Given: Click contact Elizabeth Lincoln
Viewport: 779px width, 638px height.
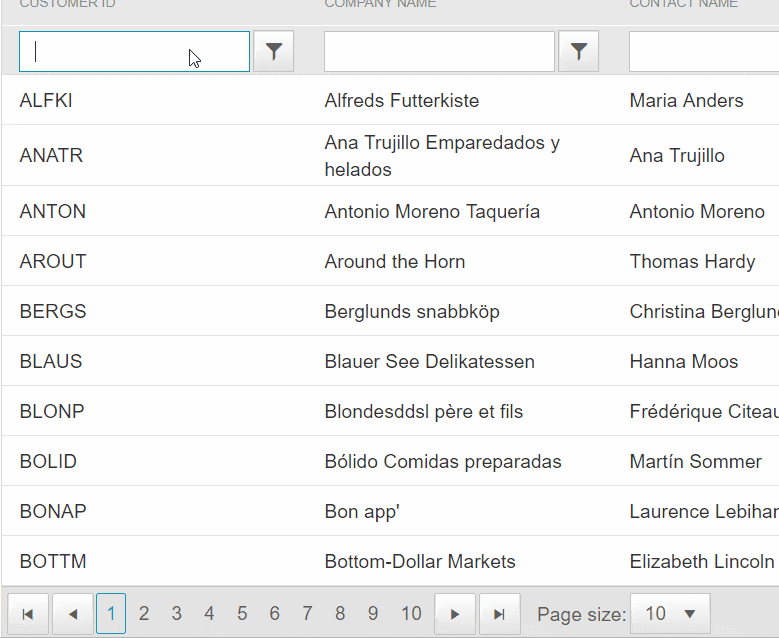Looking at the screenshot, I should click(702, 561).
